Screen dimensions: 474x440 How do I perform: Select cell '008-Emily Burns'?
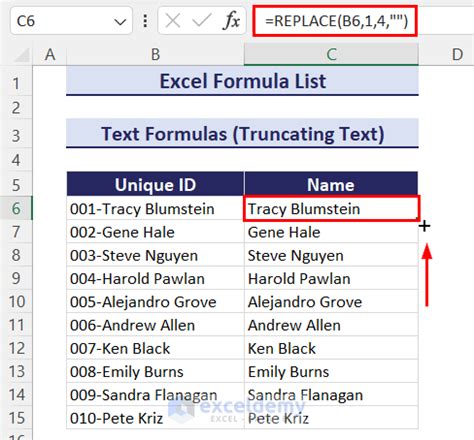[155, 371]
